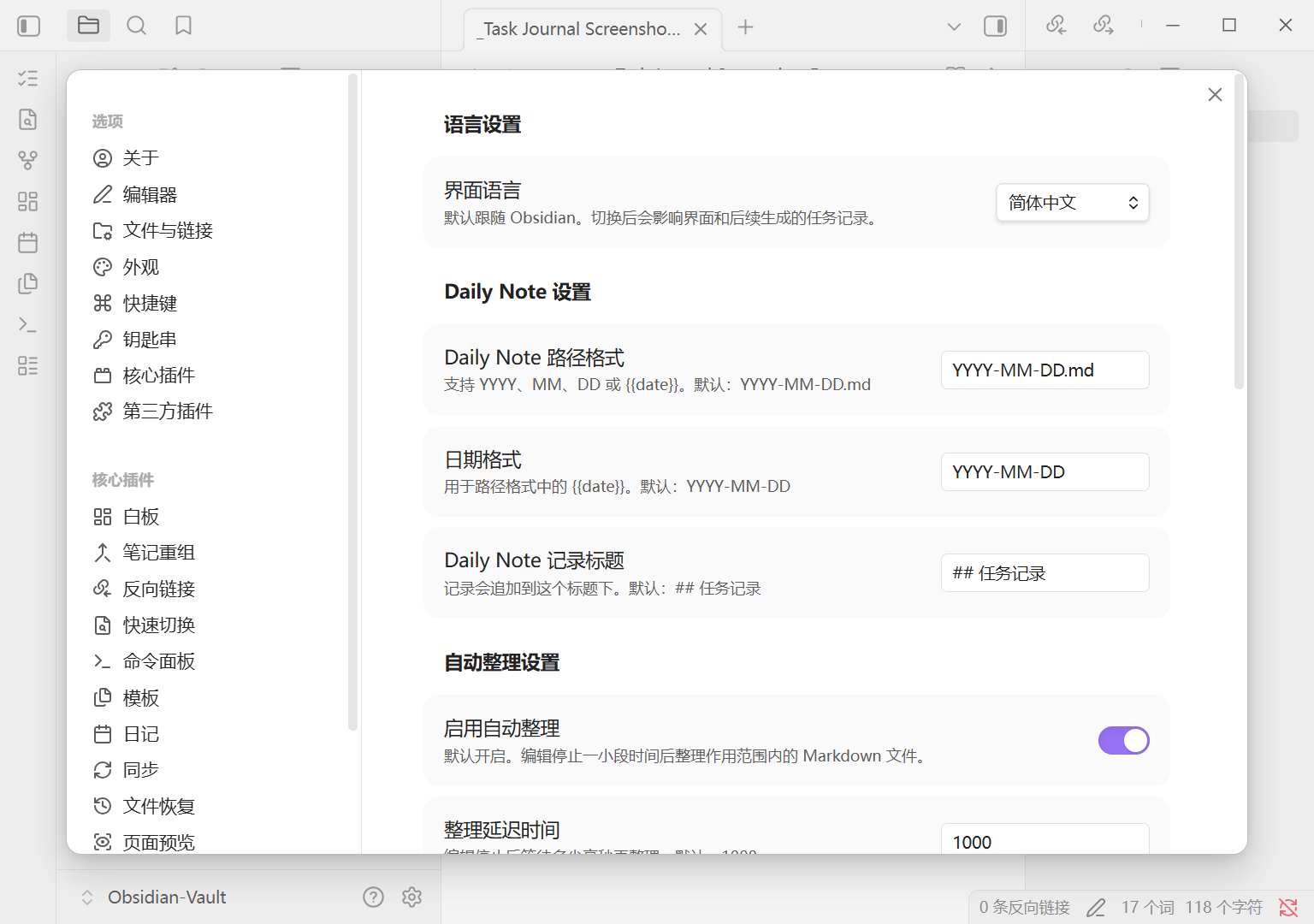1314x924 pixels.
Task: Click the 118 个字符 character count
Action: (1224, 908)
